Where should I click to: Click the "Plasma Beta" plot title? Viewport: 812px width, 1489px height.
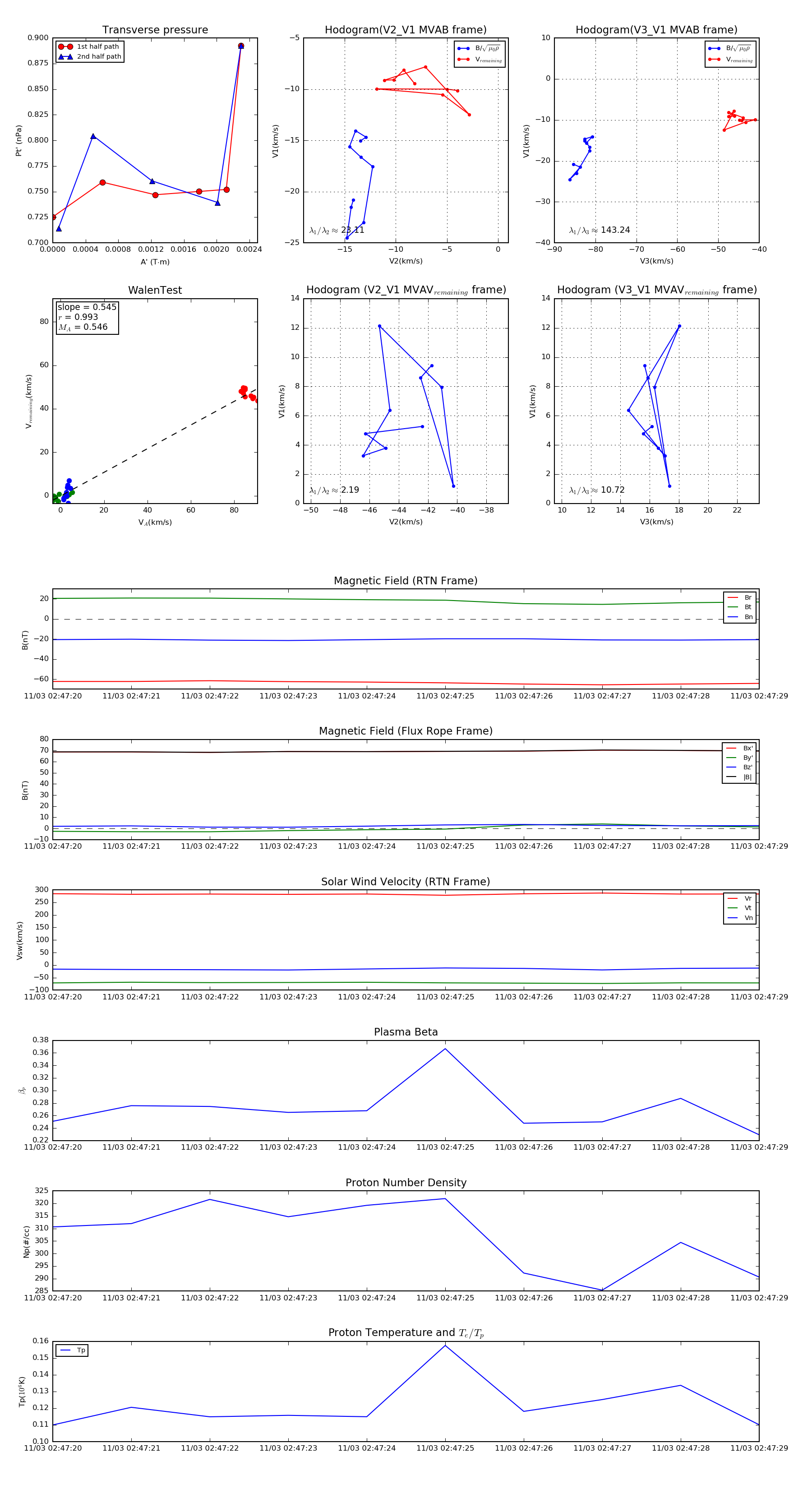pyautogui.click(x=406, y=1032)
